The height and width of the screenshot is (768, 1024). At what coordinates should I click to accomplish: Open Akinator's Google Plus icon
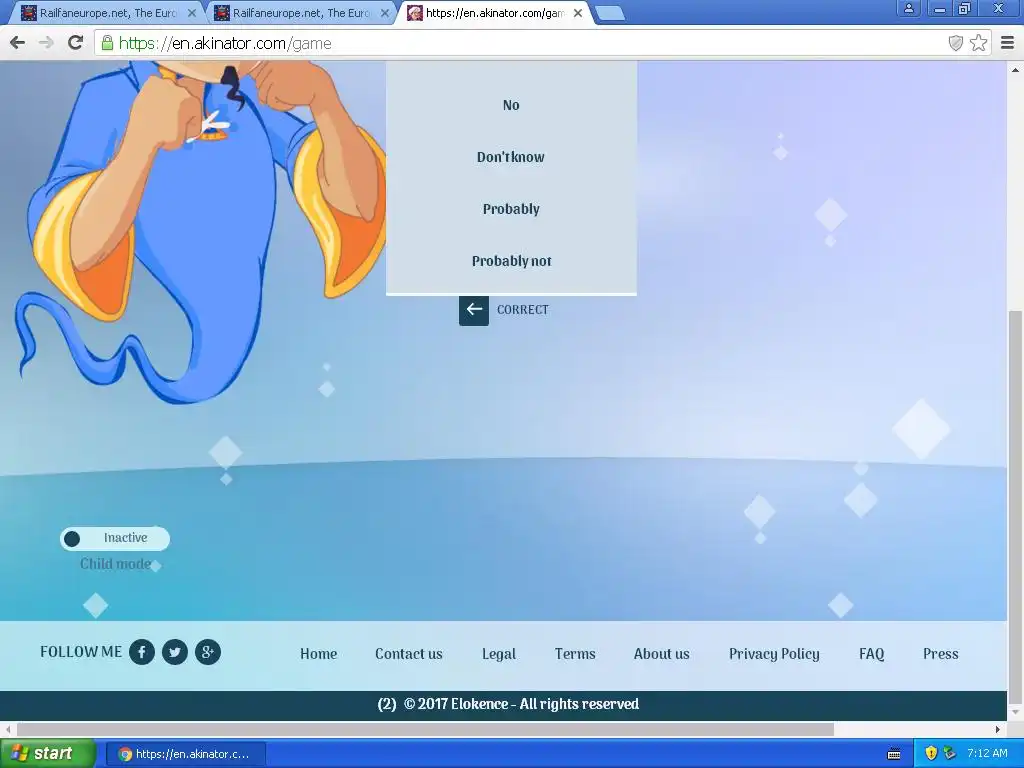pyautogui.click(x=208, y=652)
